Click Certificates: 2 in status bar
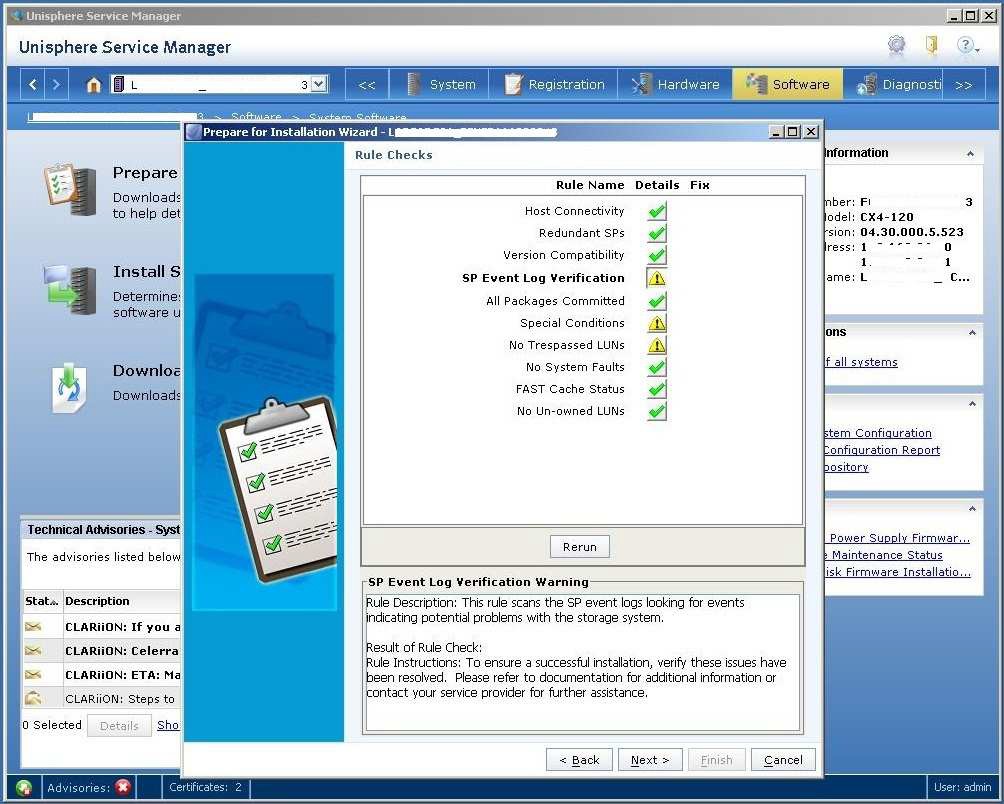The image size is (1004, 804). [x=206, y=787]
